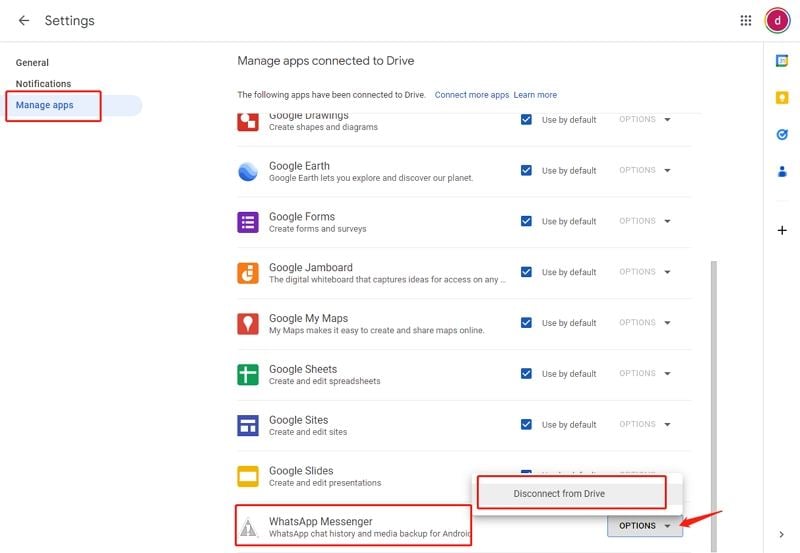Switch to the Notifications settings tab
Screen dimensions: 800x553
tap(44, 84)
